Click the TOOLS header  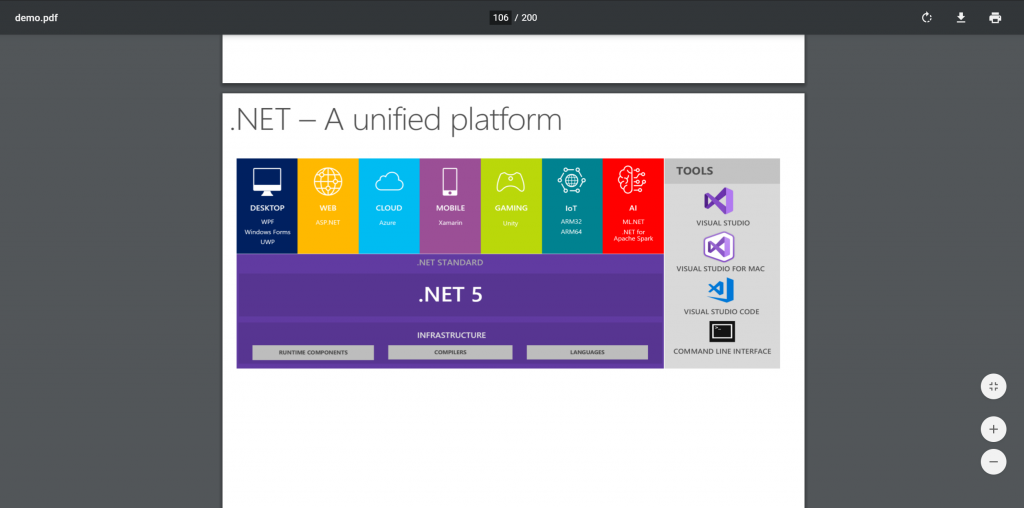pos(694,171)
